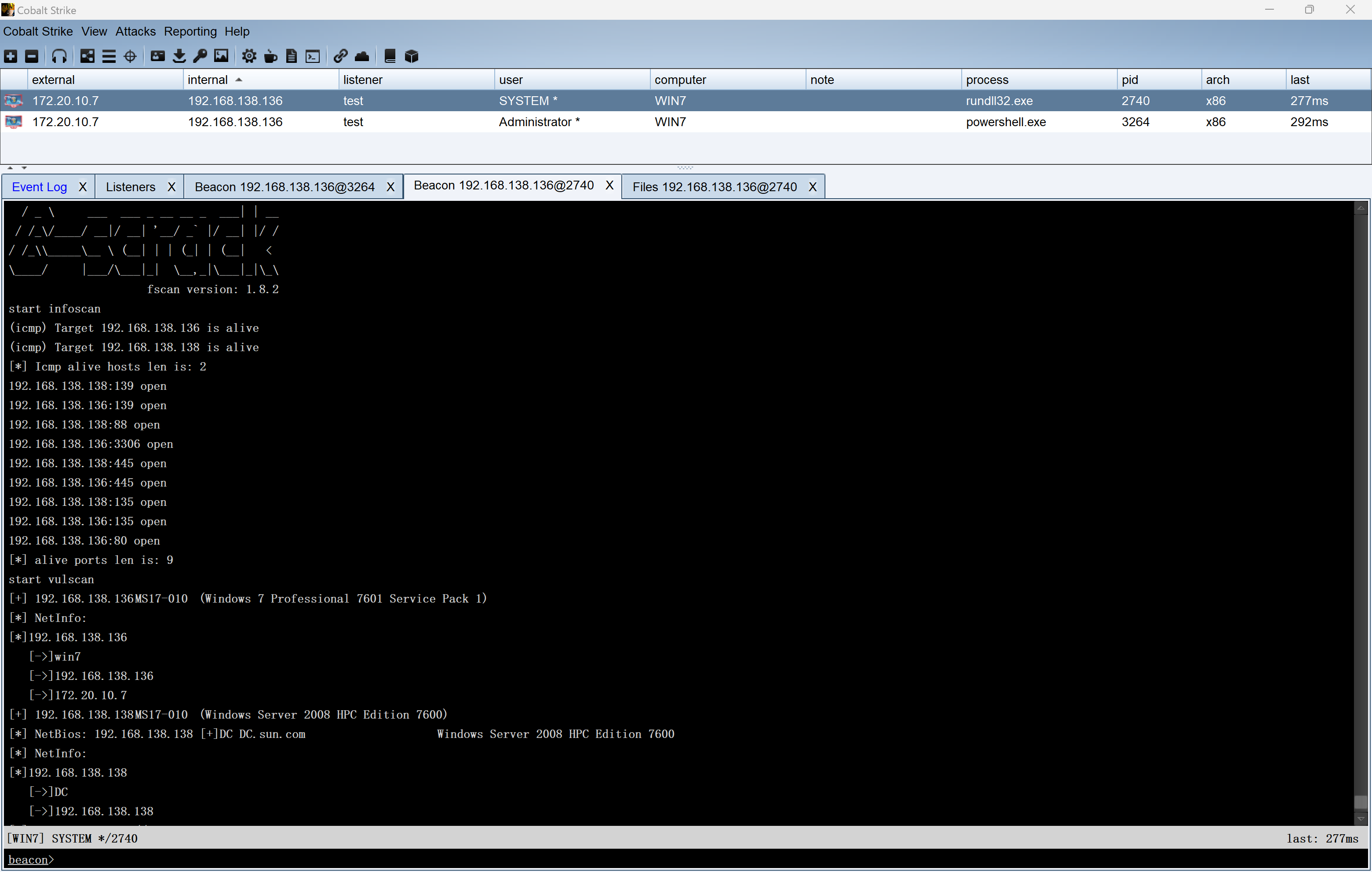
Task: Close the Listeners tab
Action: click(171, 187)
